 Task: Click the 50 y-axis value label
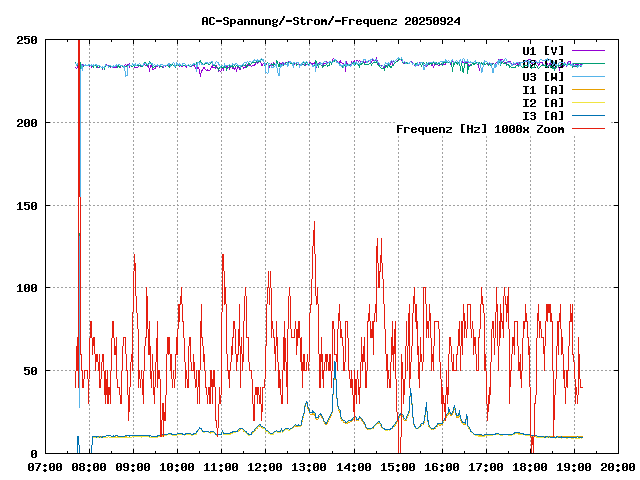click(x=30, y=370)
